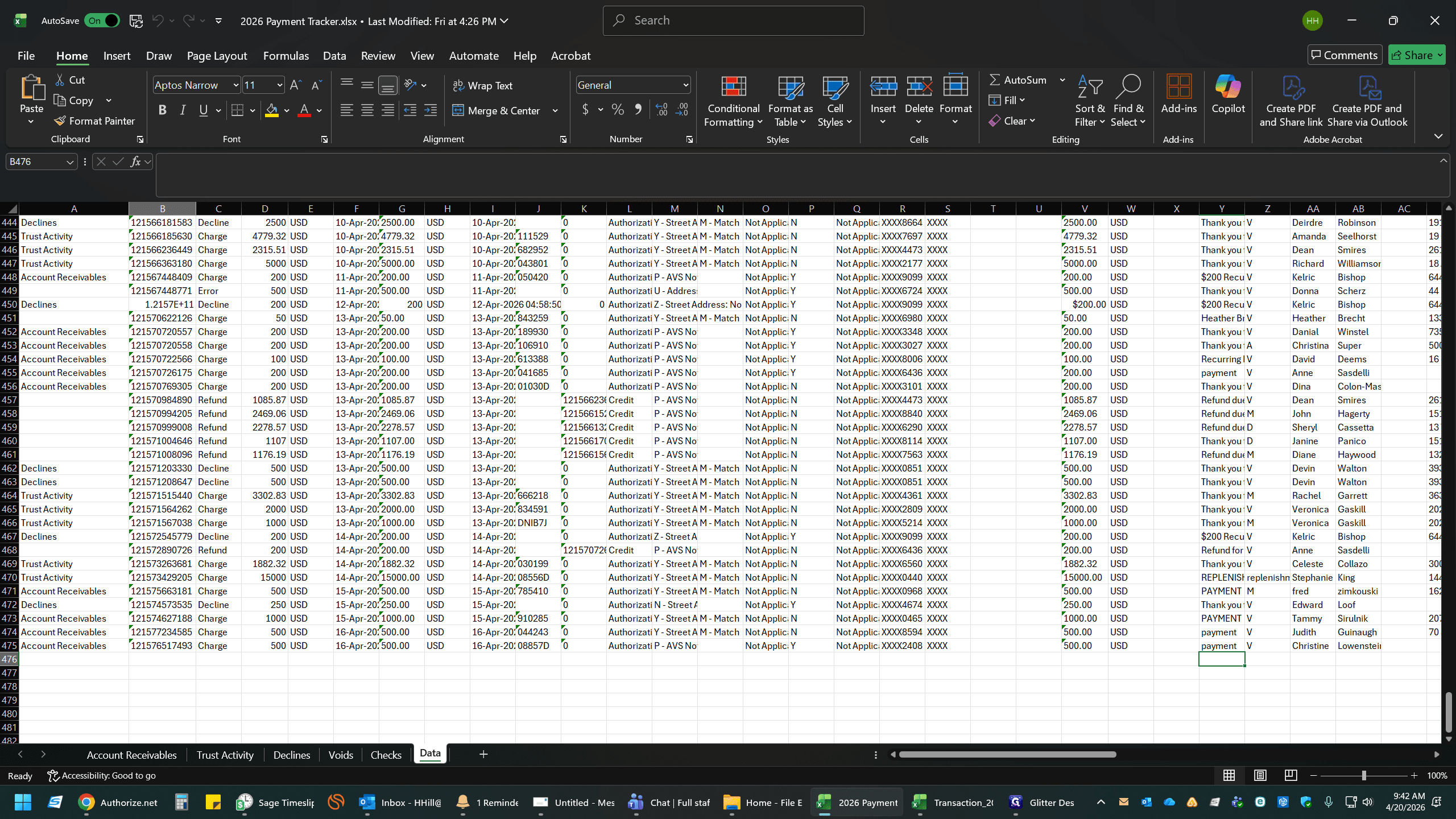Image resolution: width=1456 pixels, height=819 pixels.
Task: Click the Copy button
Action: click(x=74, y=101)
